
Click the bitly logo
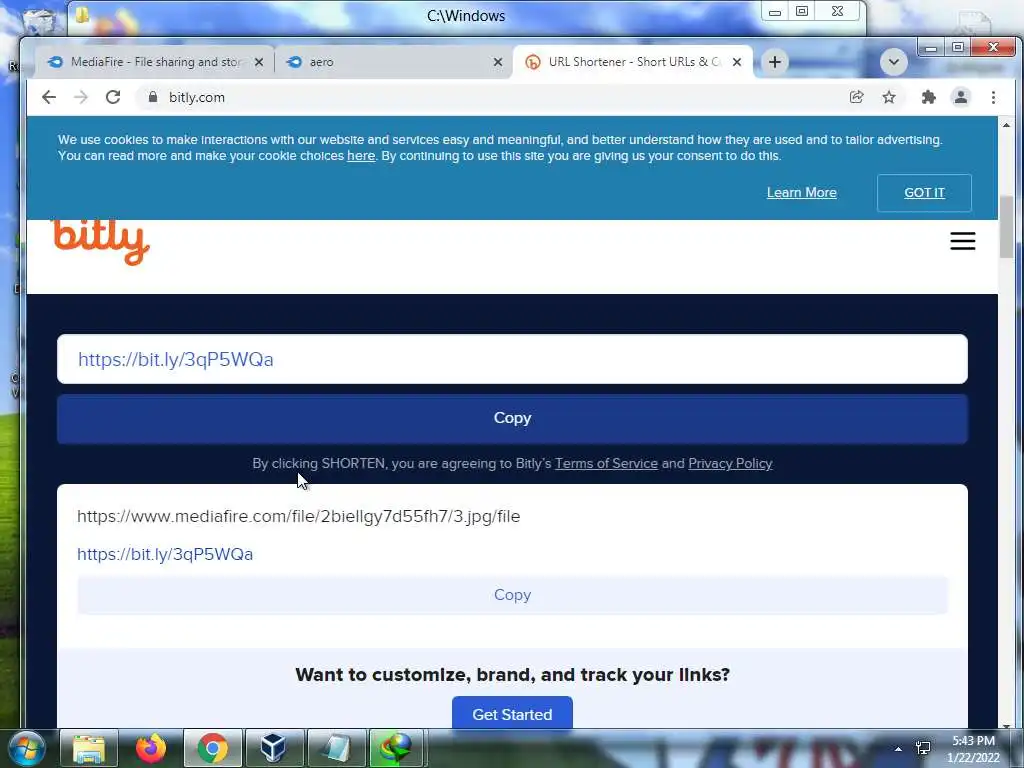pyautogui.click(x=101, y=242)
